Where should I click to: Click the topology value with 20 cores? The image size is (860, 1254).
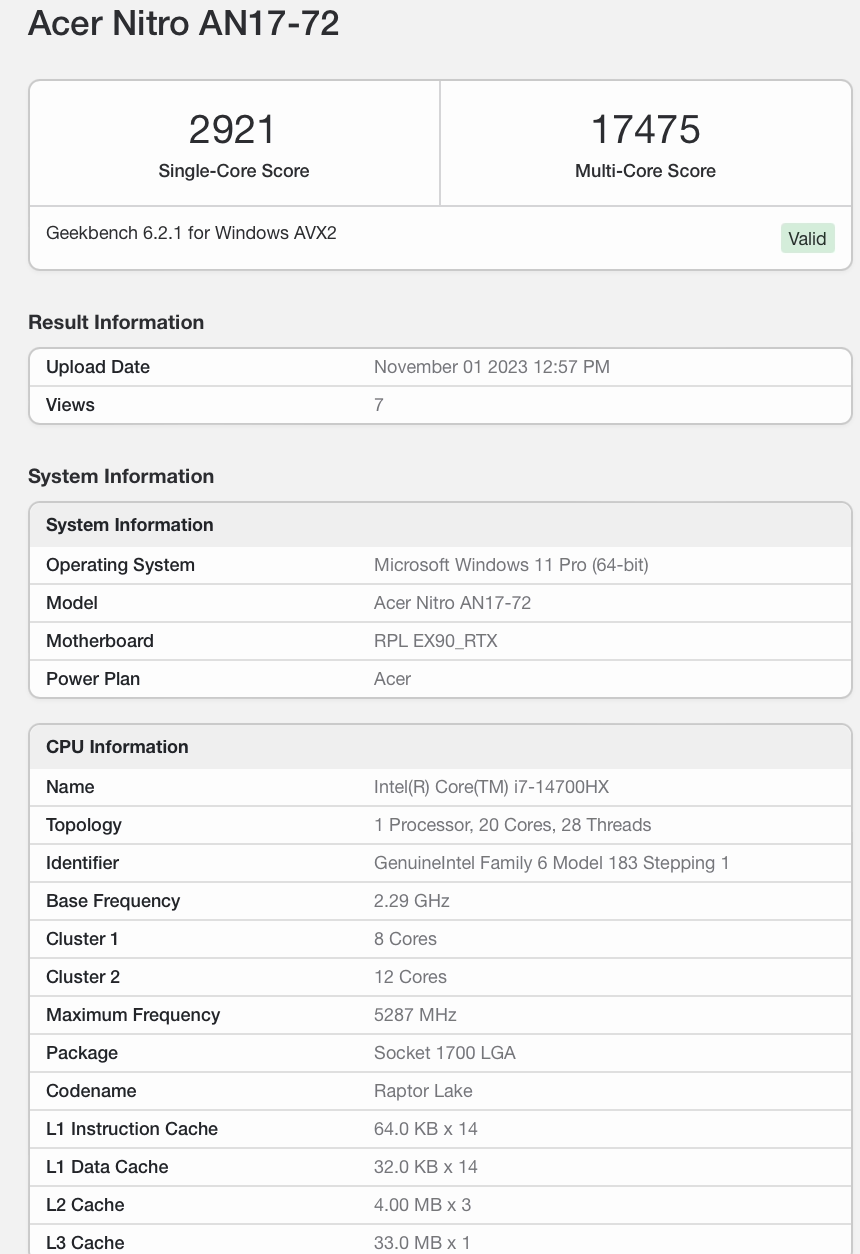pos(512,825)
